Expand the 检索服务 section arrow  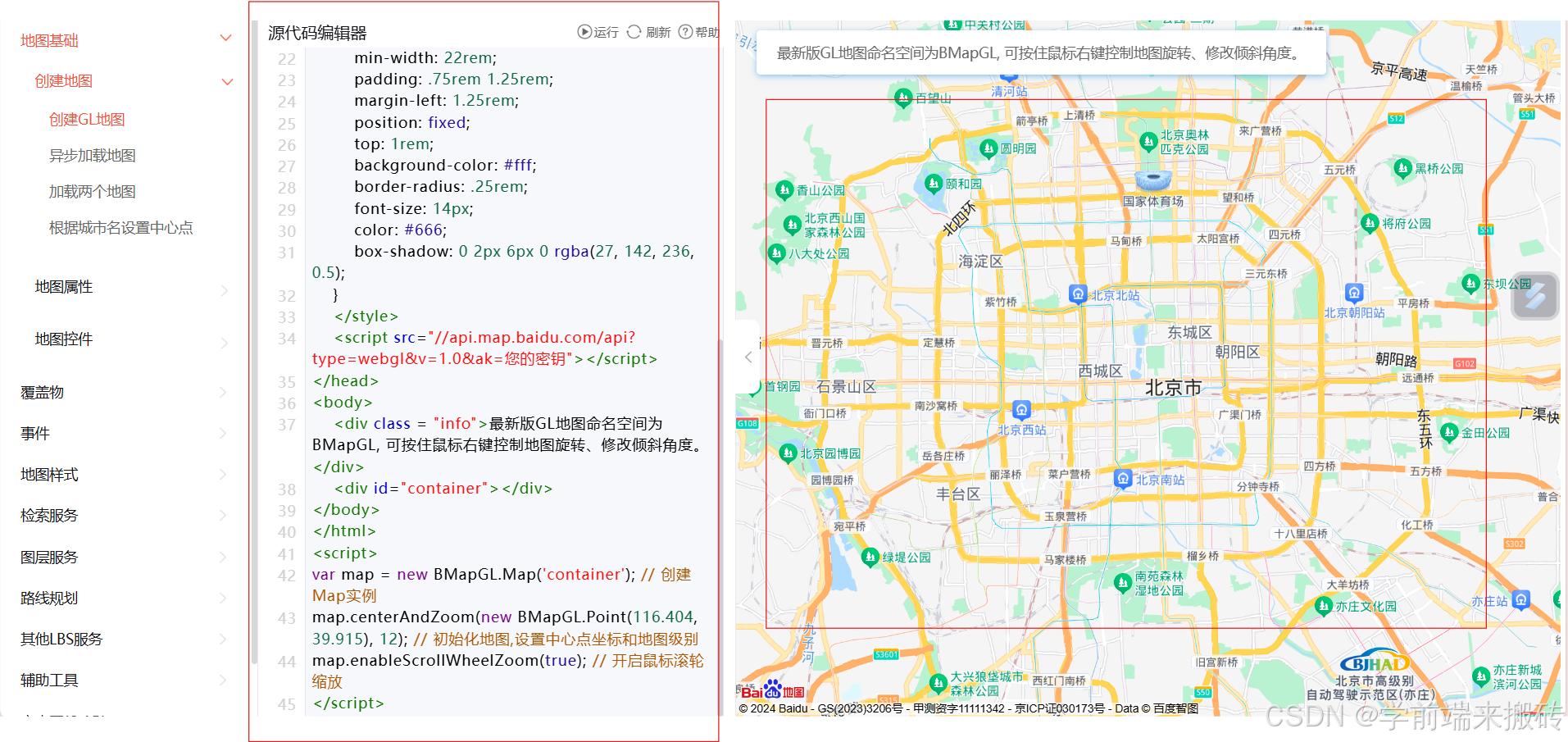pos(223,516)
